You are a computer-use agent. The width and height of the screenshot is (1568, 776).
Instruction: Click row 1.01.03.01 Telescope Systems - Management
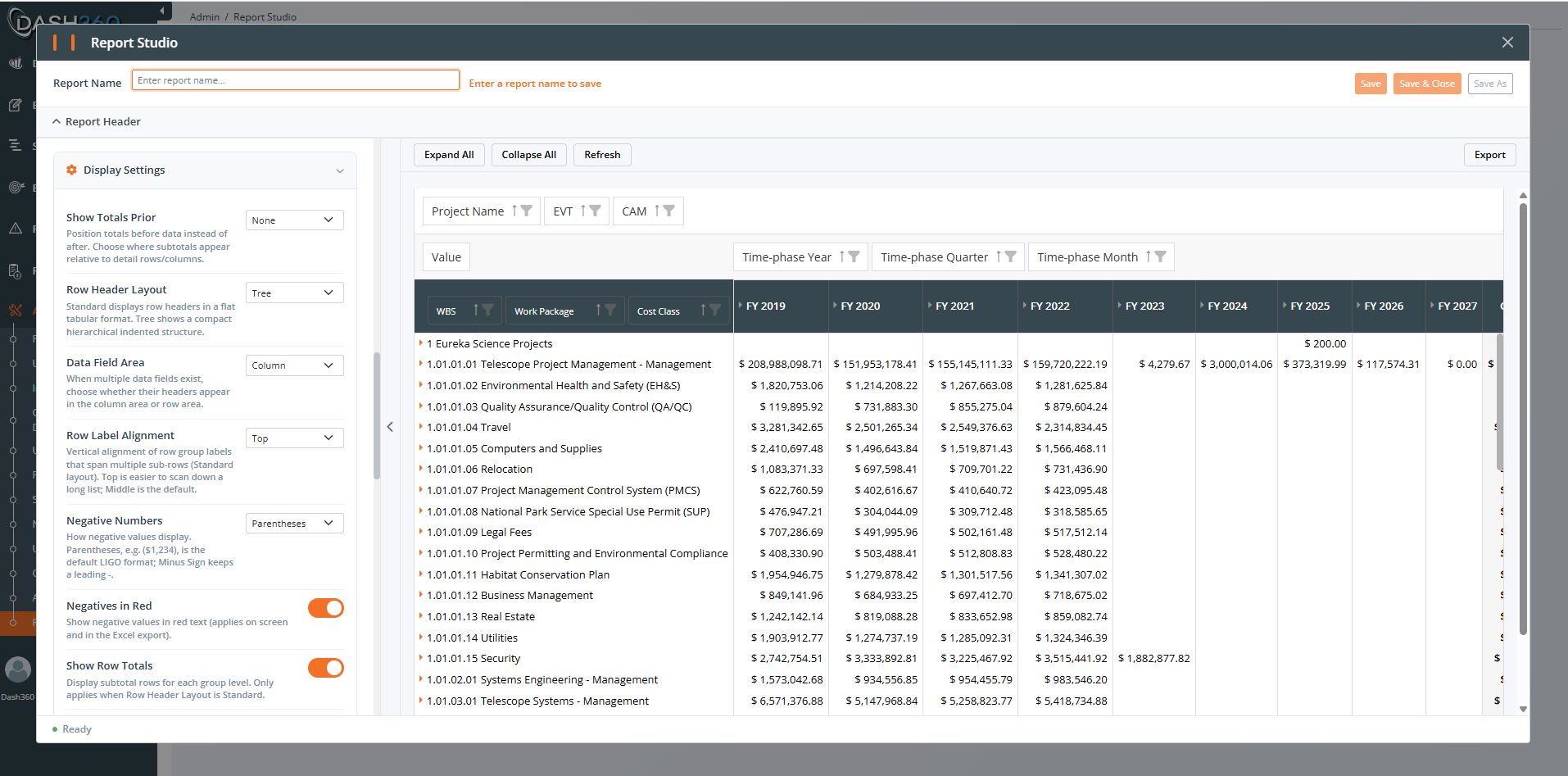click(x=537, y=701)
